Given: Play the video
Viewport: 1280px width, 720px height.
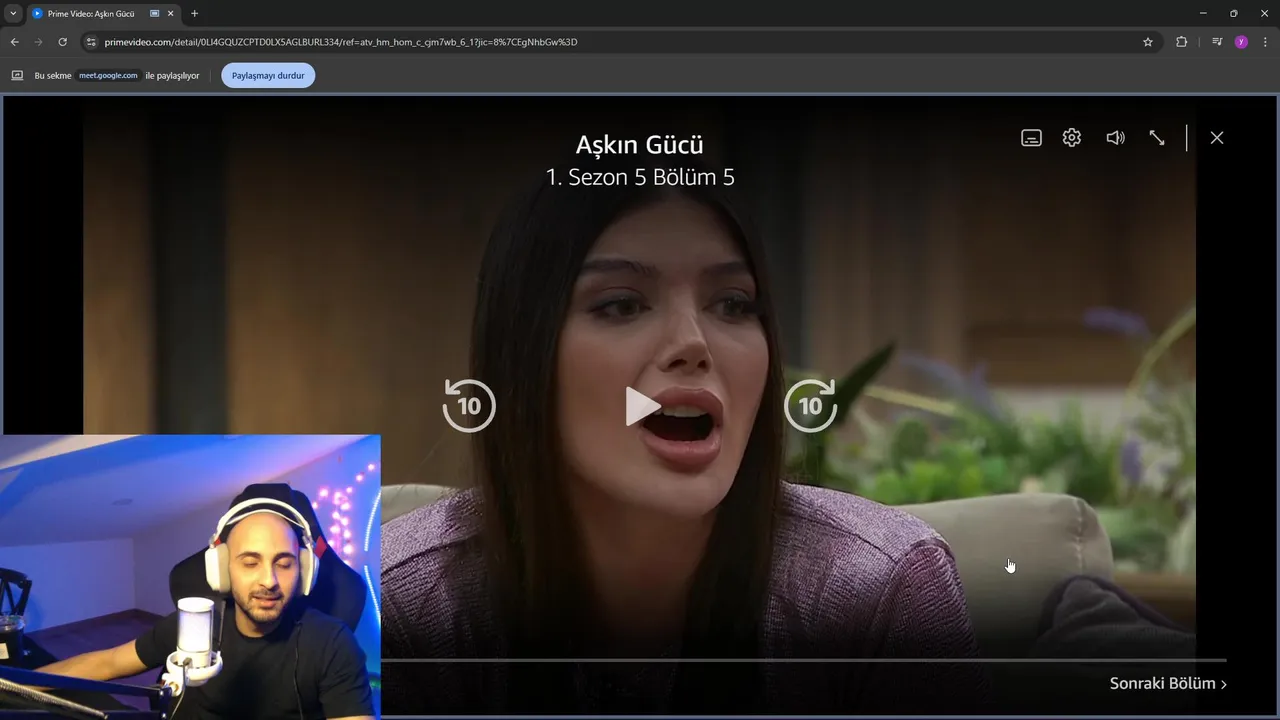Looking at the screenshot, I should [x=641, y=405].
